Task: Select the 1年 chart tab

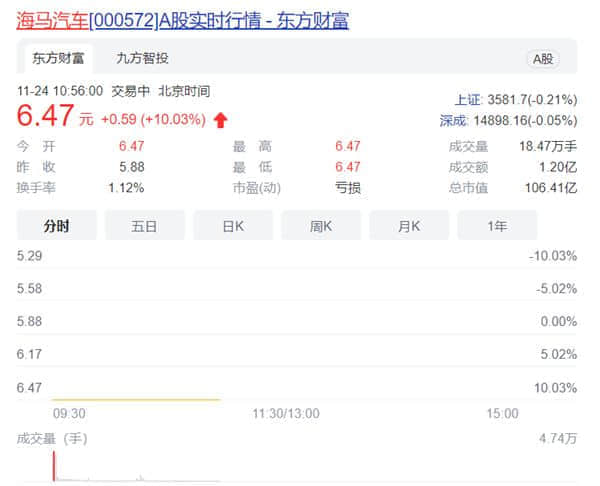Action: pyautogui.click(x=497, y=226)
